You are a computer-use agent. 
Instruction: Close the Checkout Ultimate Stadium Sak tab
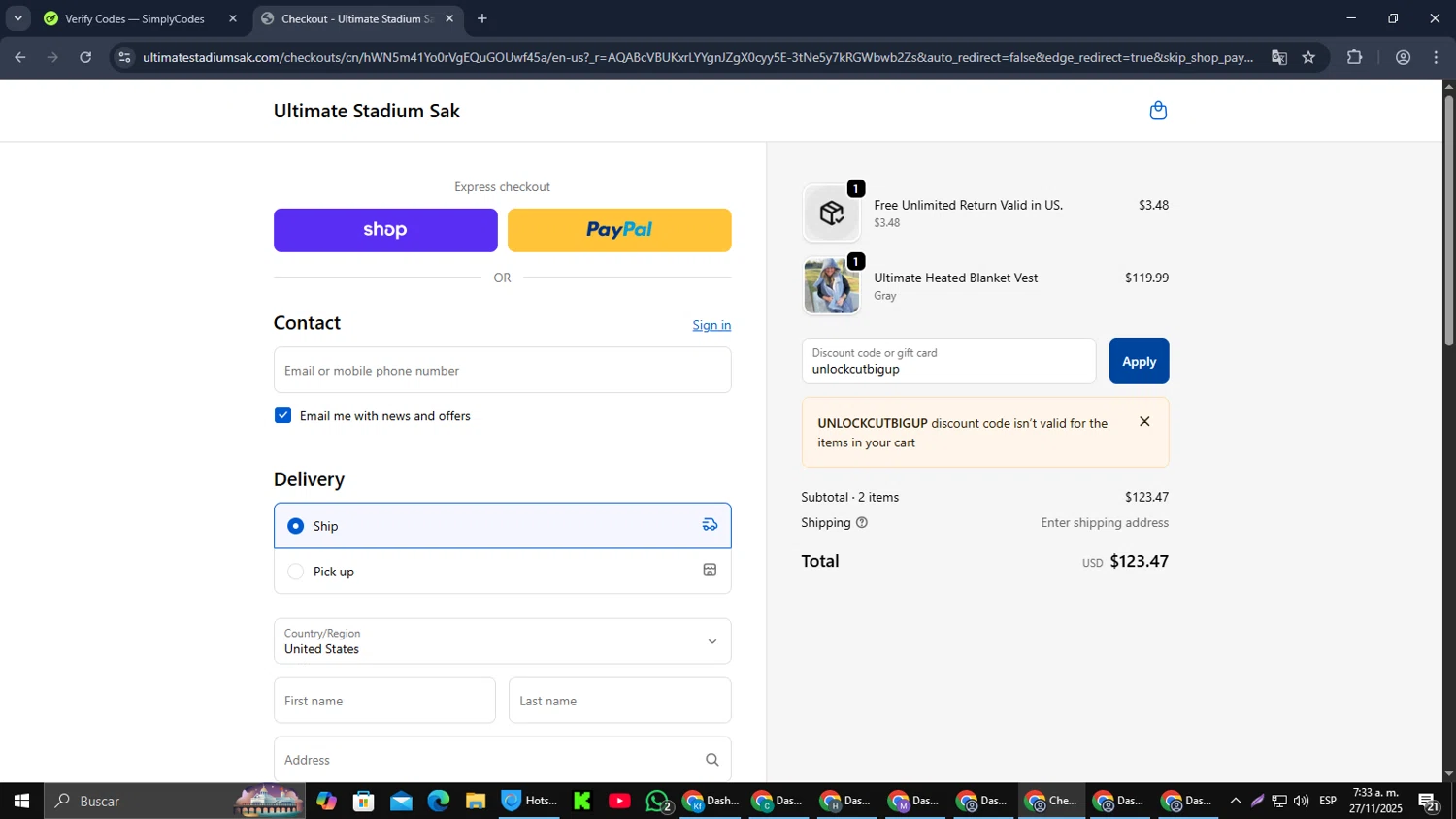coord(449,18)
